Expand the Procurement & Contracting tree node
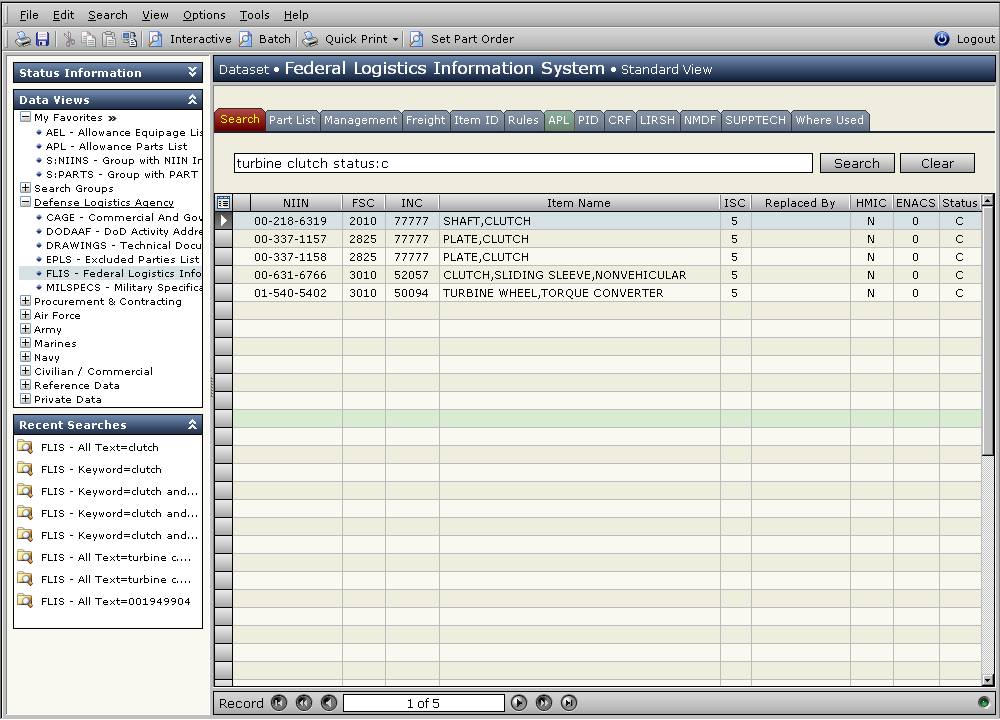The width and height of the screenshot is (1000, 720). pyautogui.click(x=25, y=301)
